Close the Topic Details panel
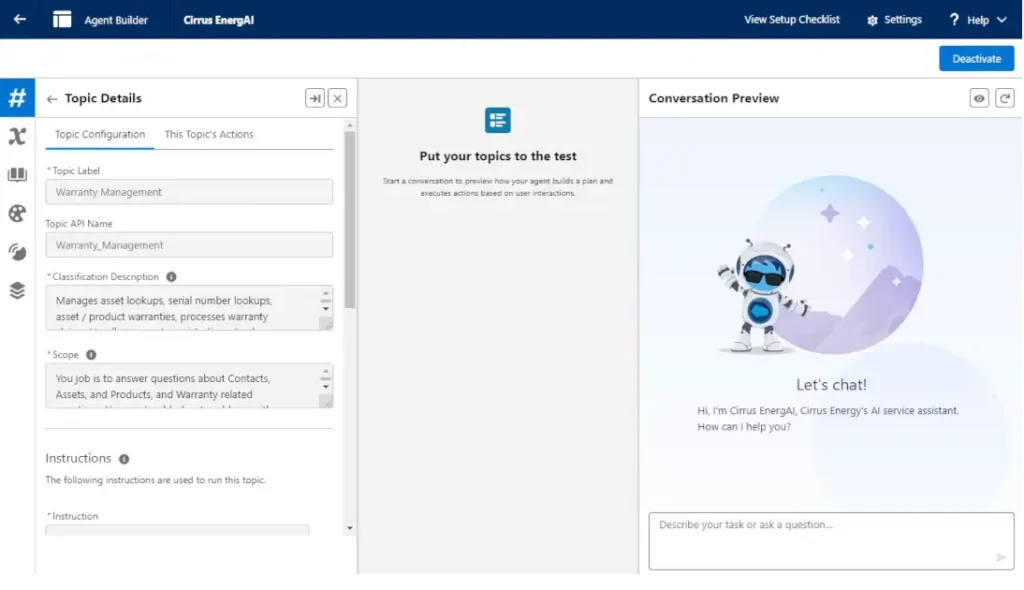 (x=338, y=98)
